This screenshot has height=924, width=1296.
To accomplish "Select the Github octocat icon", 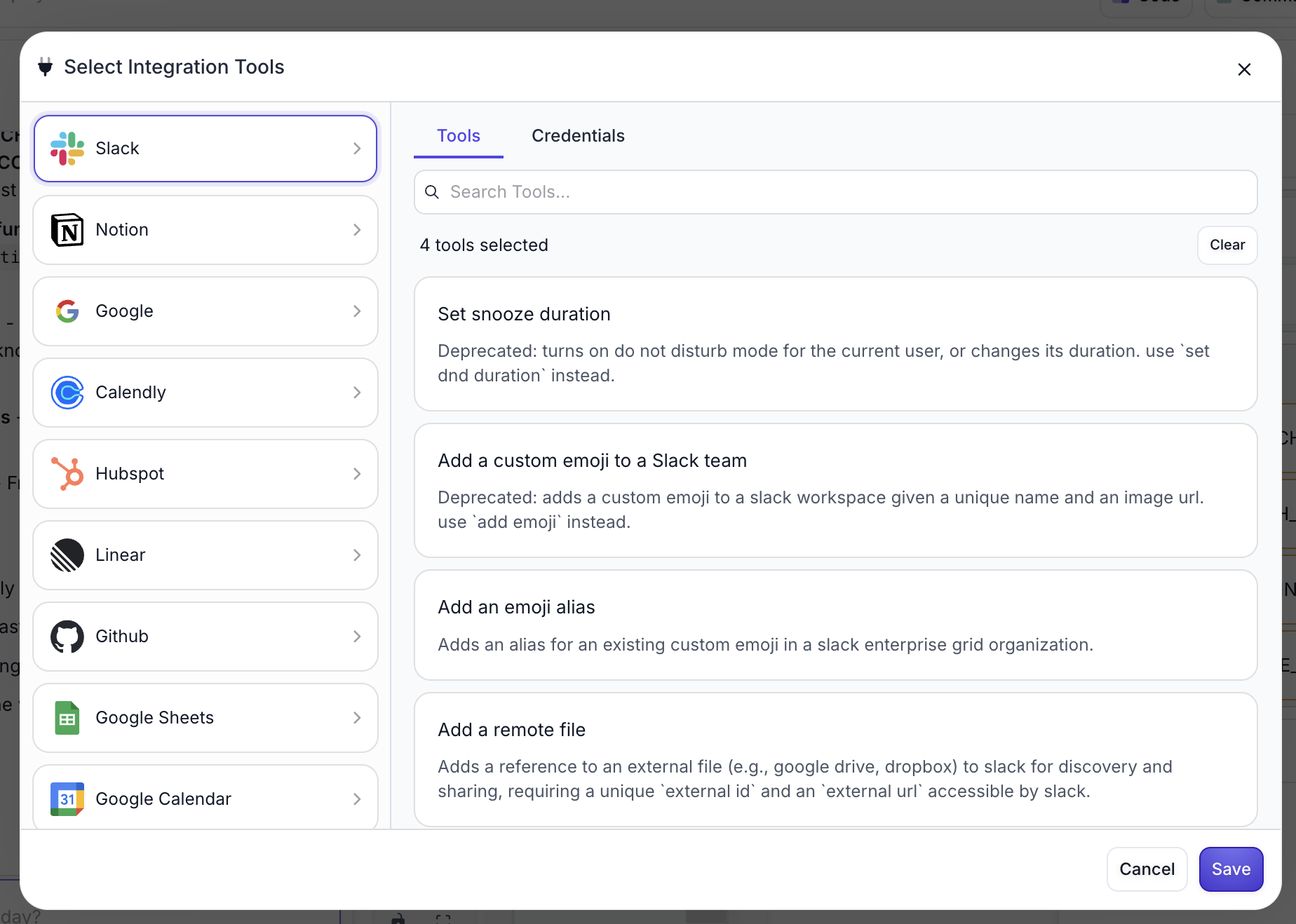I will tap(67, 637).
